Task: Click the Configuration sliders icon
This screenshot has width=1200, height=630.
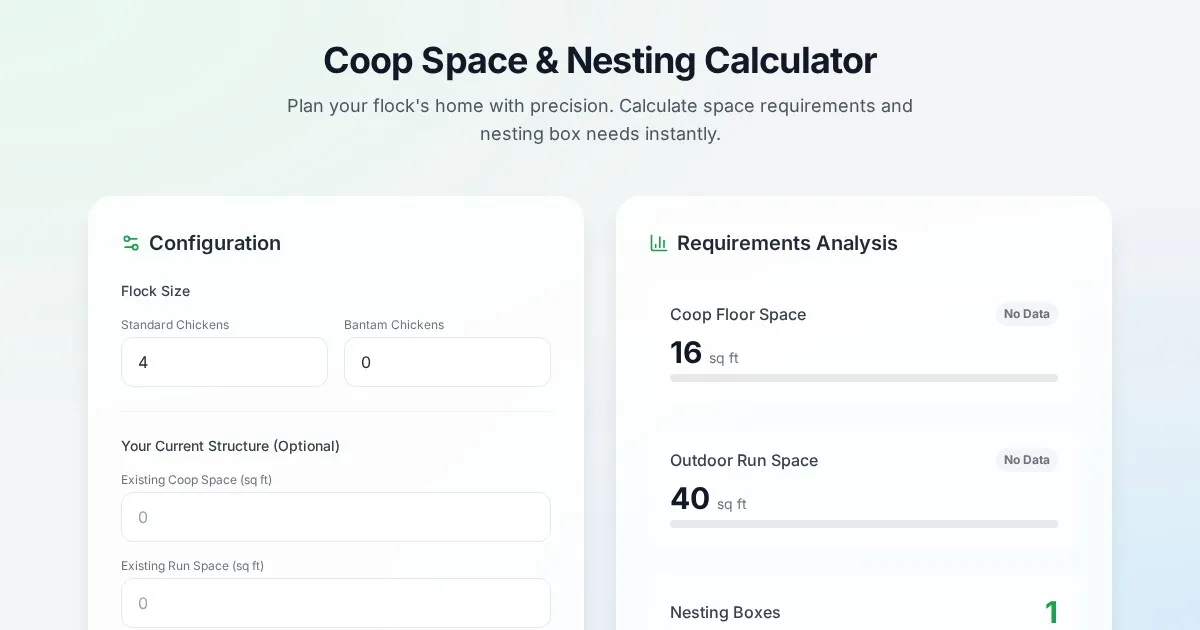Action: pyautogui.click(x=130, y=243)
